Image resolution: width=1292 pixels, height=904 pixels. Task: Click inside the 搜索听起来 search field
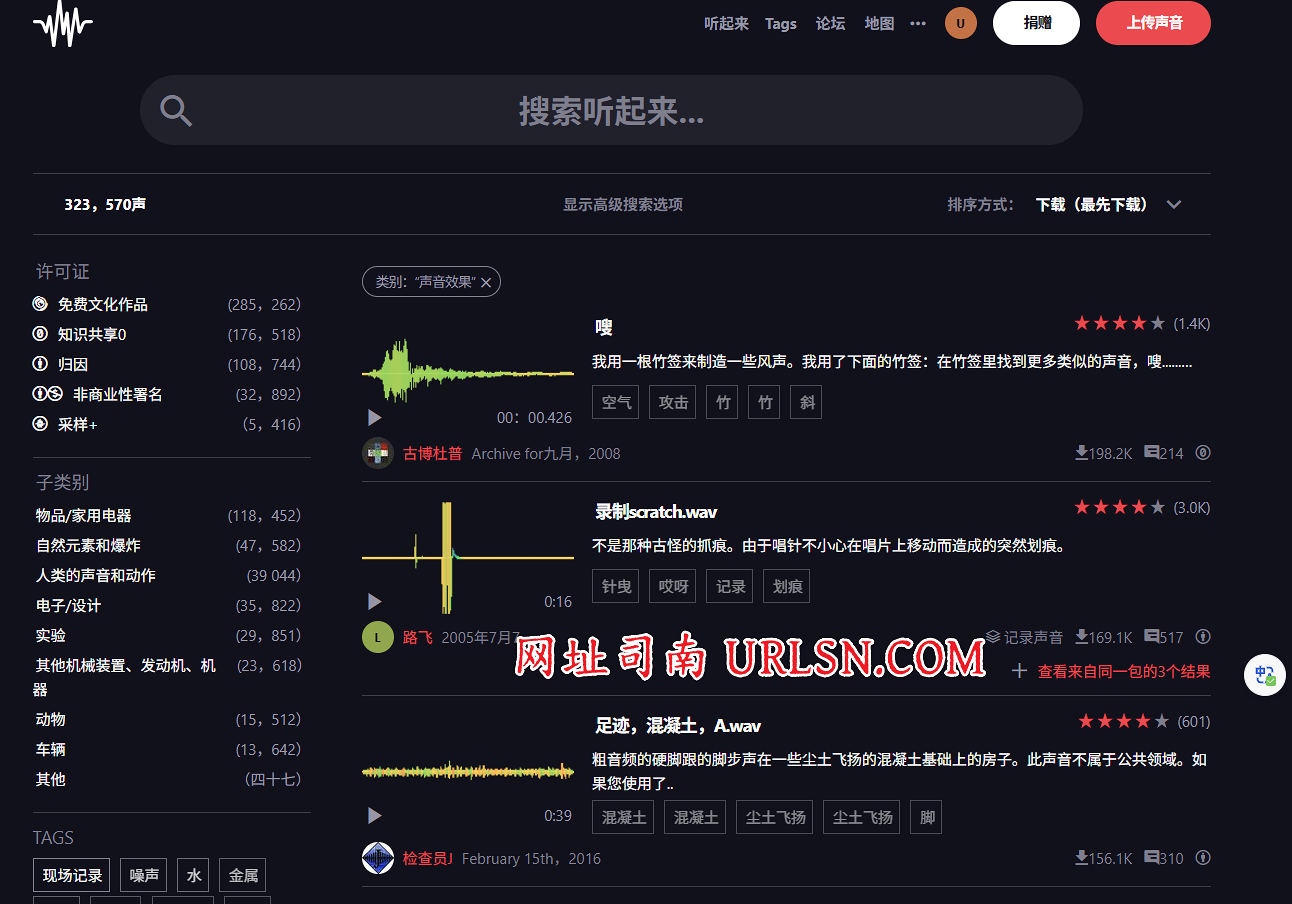point(611,110)
